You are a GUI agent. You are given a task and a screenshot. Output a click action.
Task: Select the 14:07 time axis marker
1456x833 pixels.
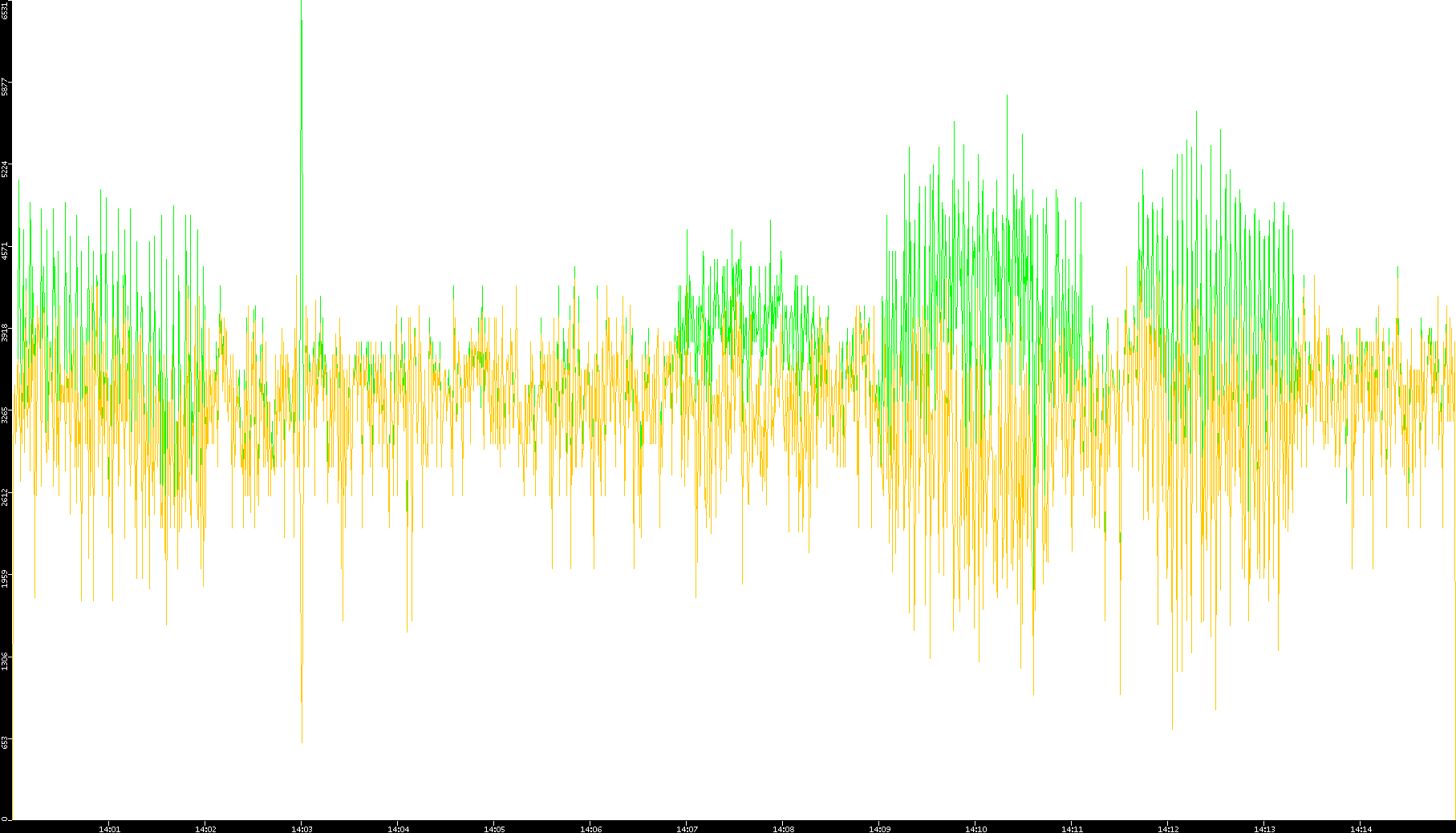[687, 829]
